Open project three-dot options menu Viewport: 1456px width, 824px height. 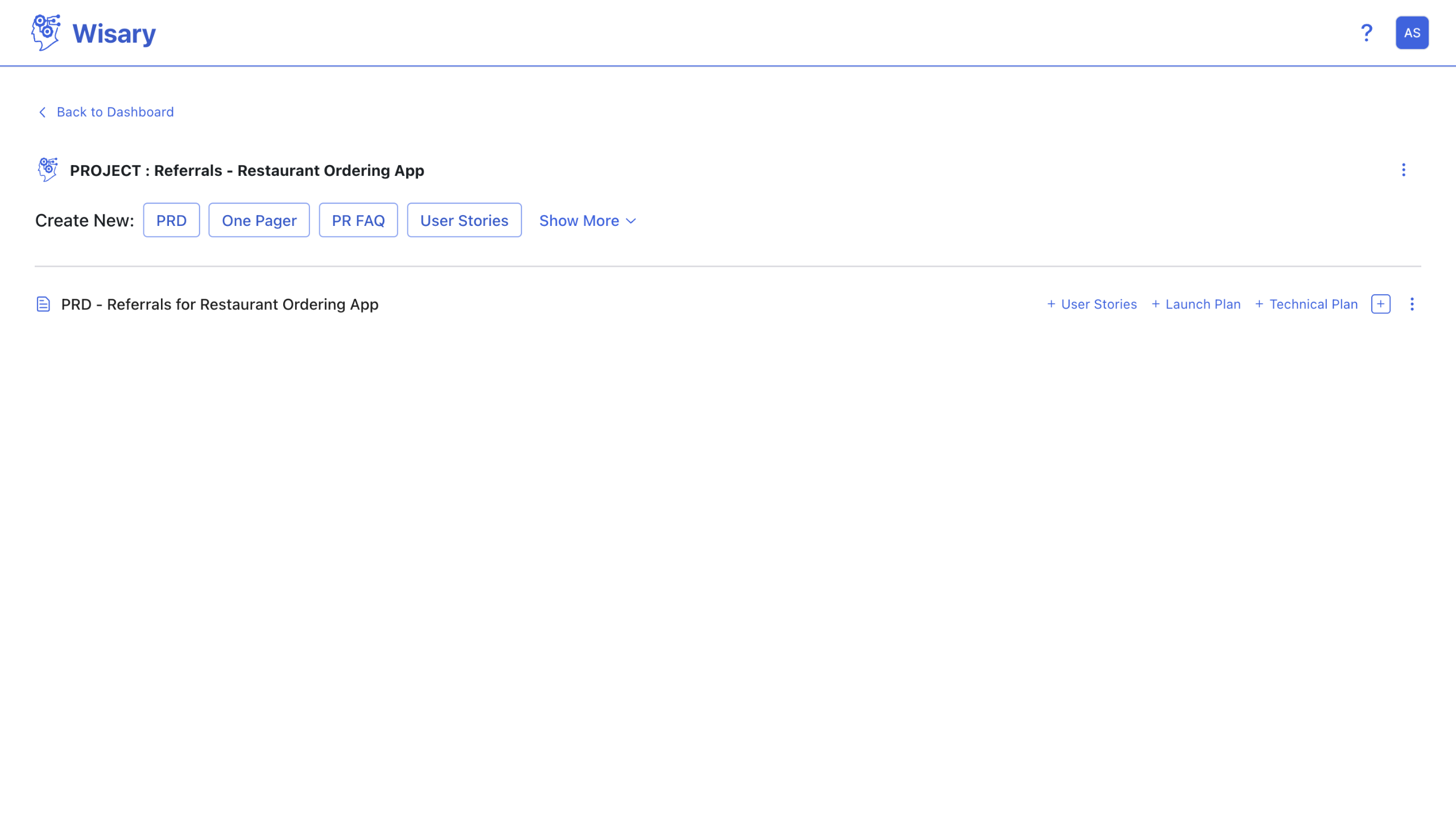(1403, 170)
